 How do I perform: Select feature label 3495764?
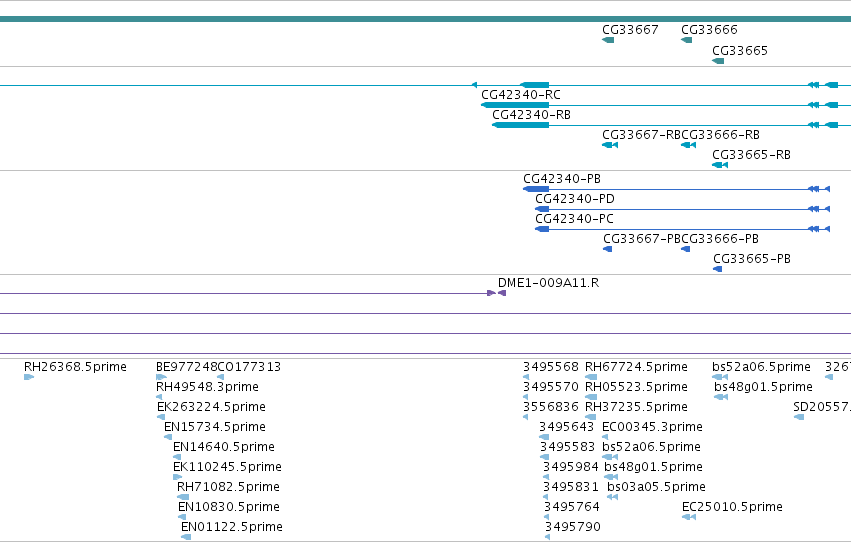(x=571, y=508)
